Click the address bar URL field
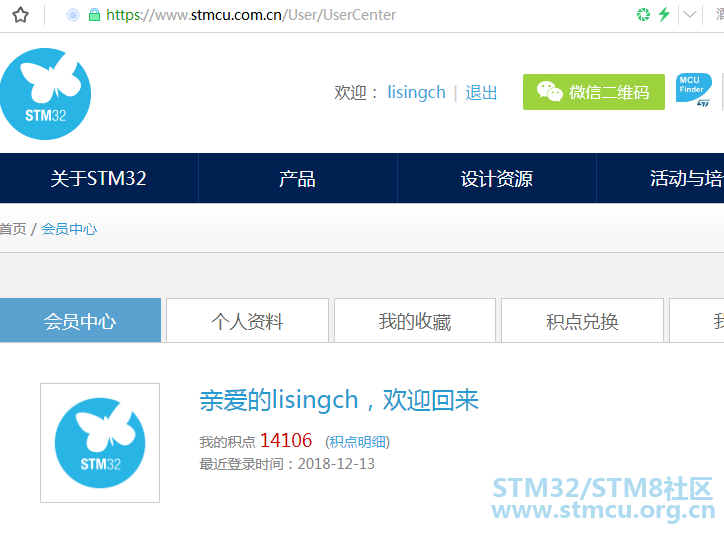This screenshot has height=533, width=724. (251, 15)
